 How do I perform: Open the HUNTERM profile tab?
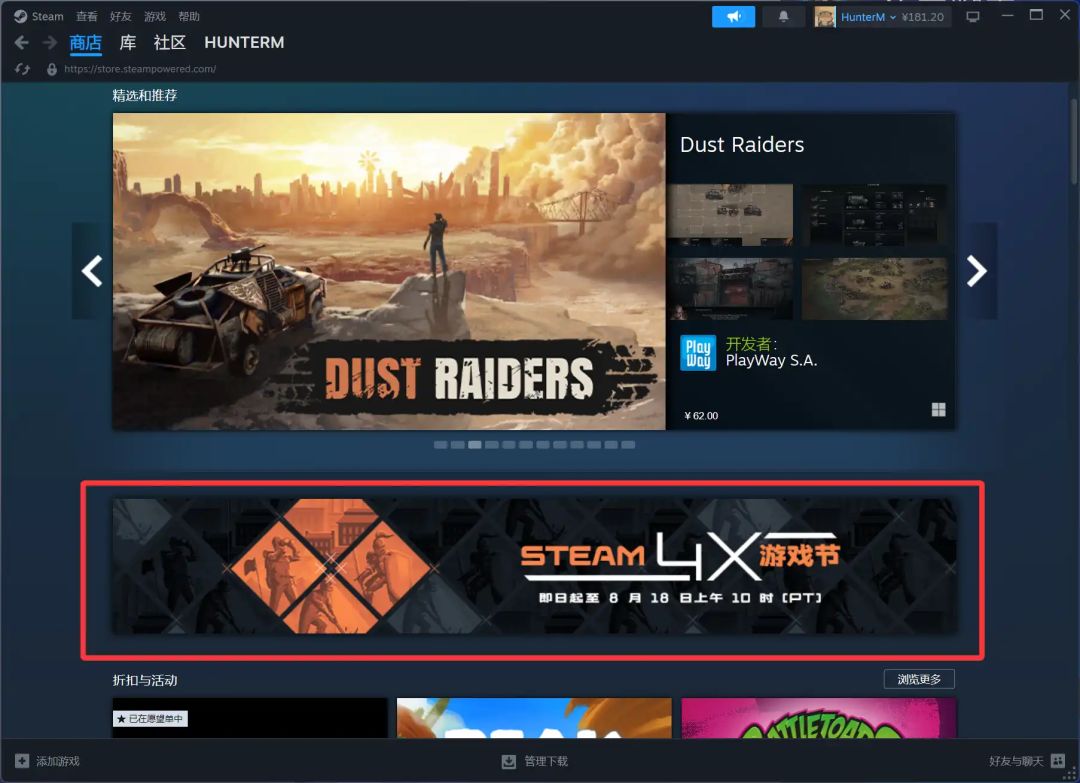coord(244,43)
